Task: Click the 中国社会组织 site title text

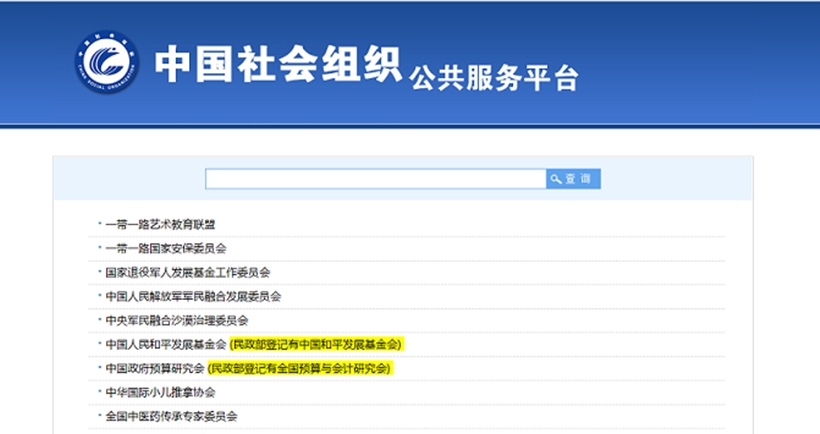Action: click(x=277, y=65)
